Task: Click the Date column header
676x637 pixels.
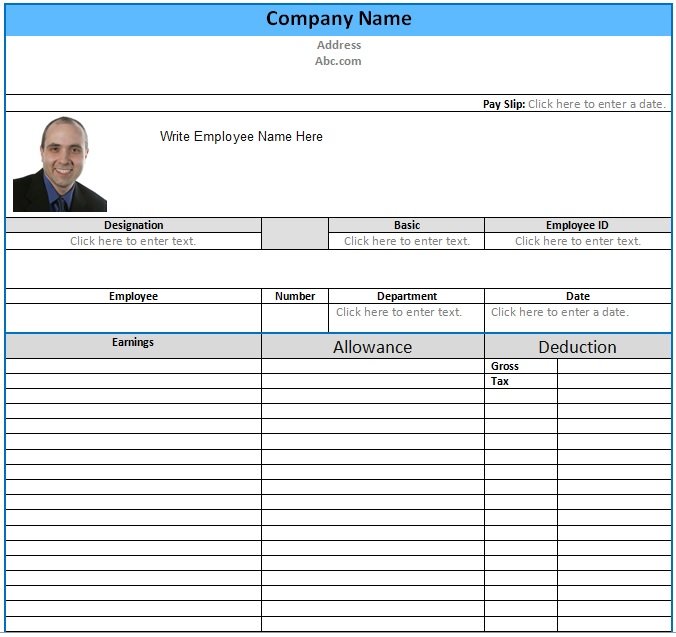Action: 577,296
